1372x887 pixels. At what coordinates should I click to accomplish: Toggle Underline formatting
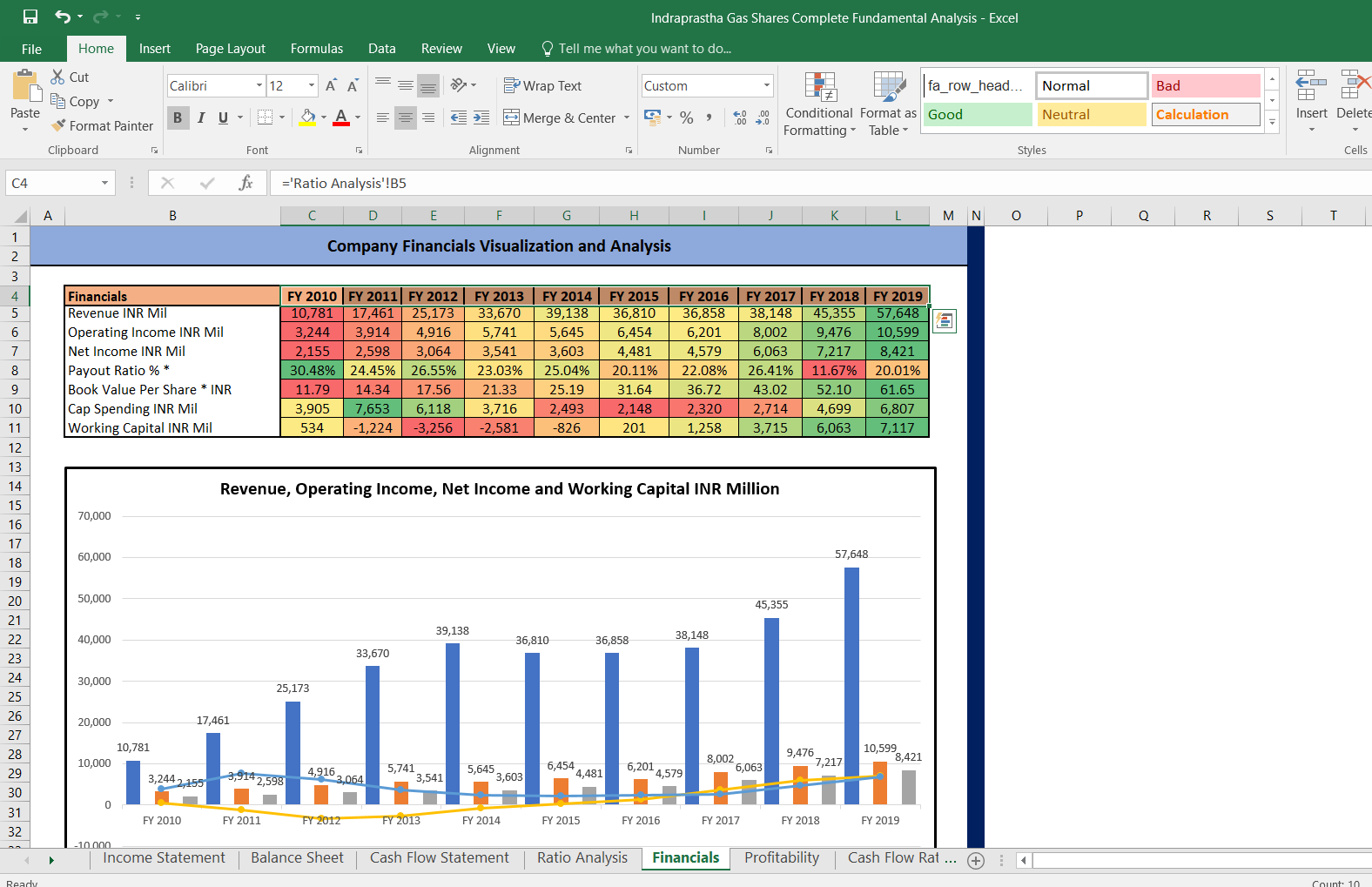[224, 118]
